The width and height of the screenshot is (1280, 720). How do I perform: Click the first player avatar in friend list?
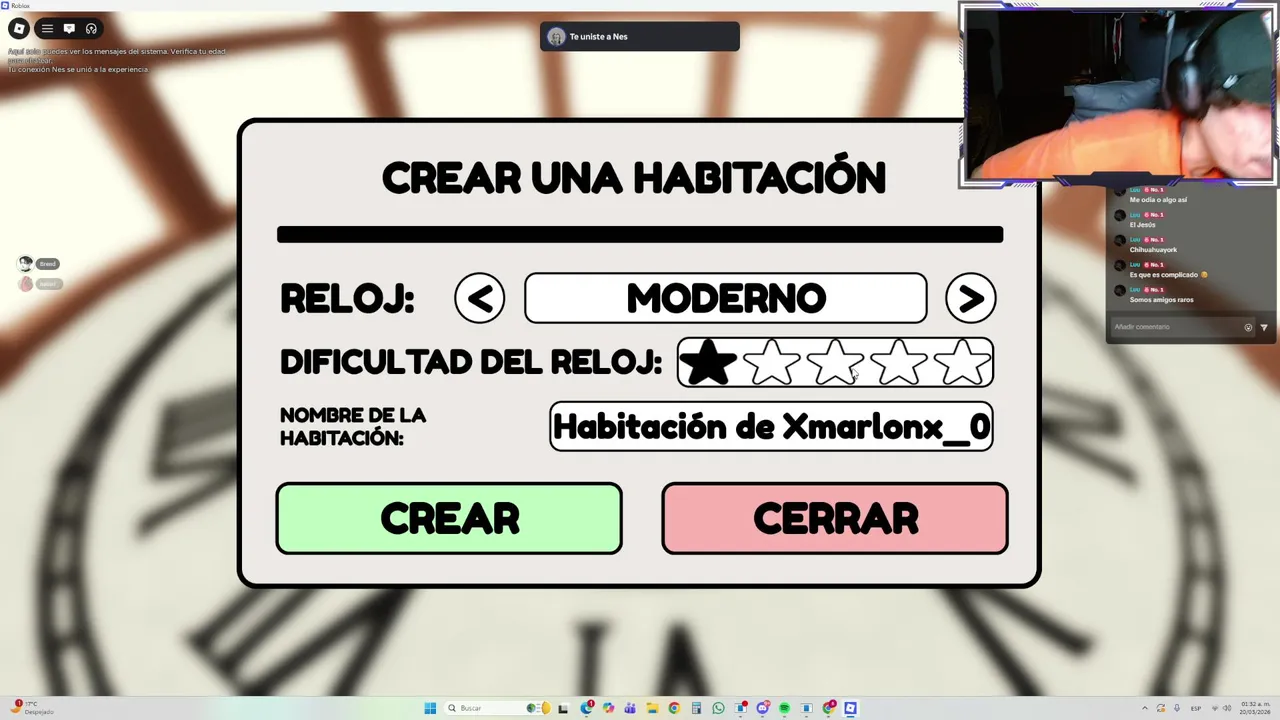coord(26,264)
